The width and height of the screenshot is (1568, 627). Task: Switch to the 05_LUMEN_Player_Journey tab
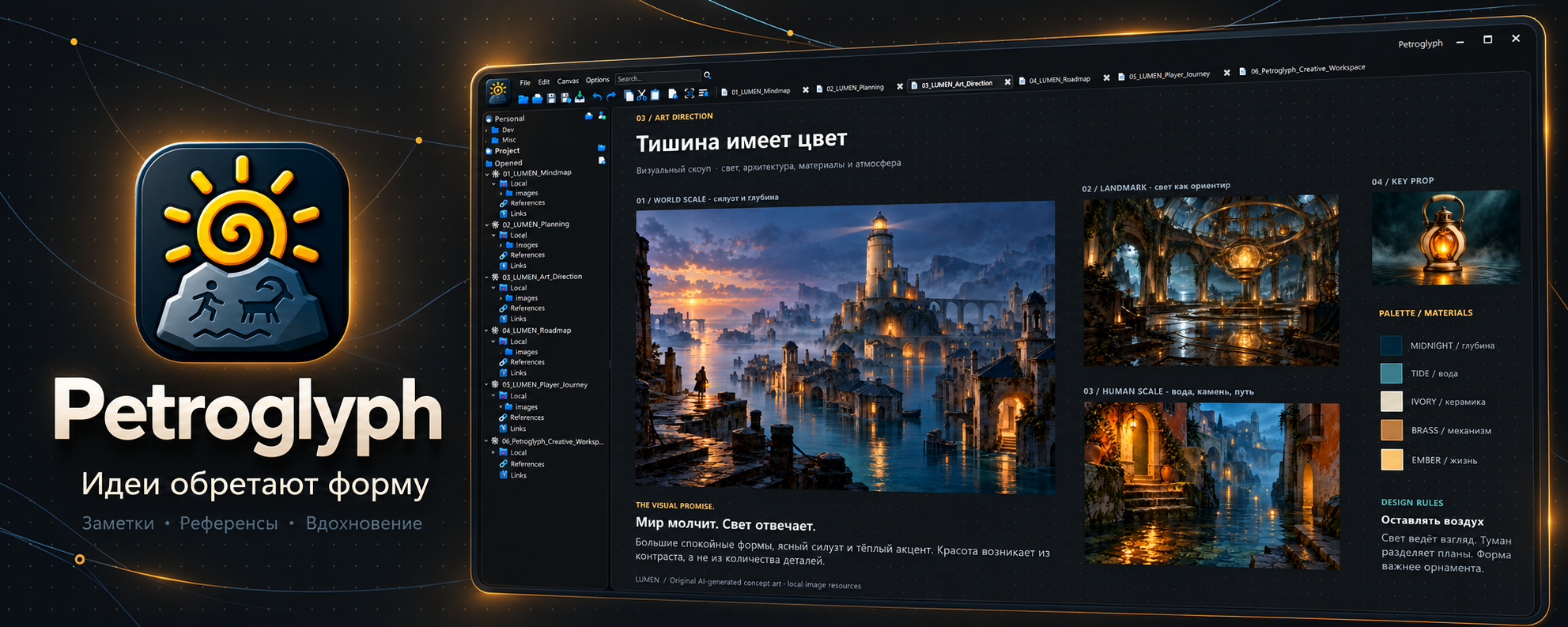(x=1163, y=75)
